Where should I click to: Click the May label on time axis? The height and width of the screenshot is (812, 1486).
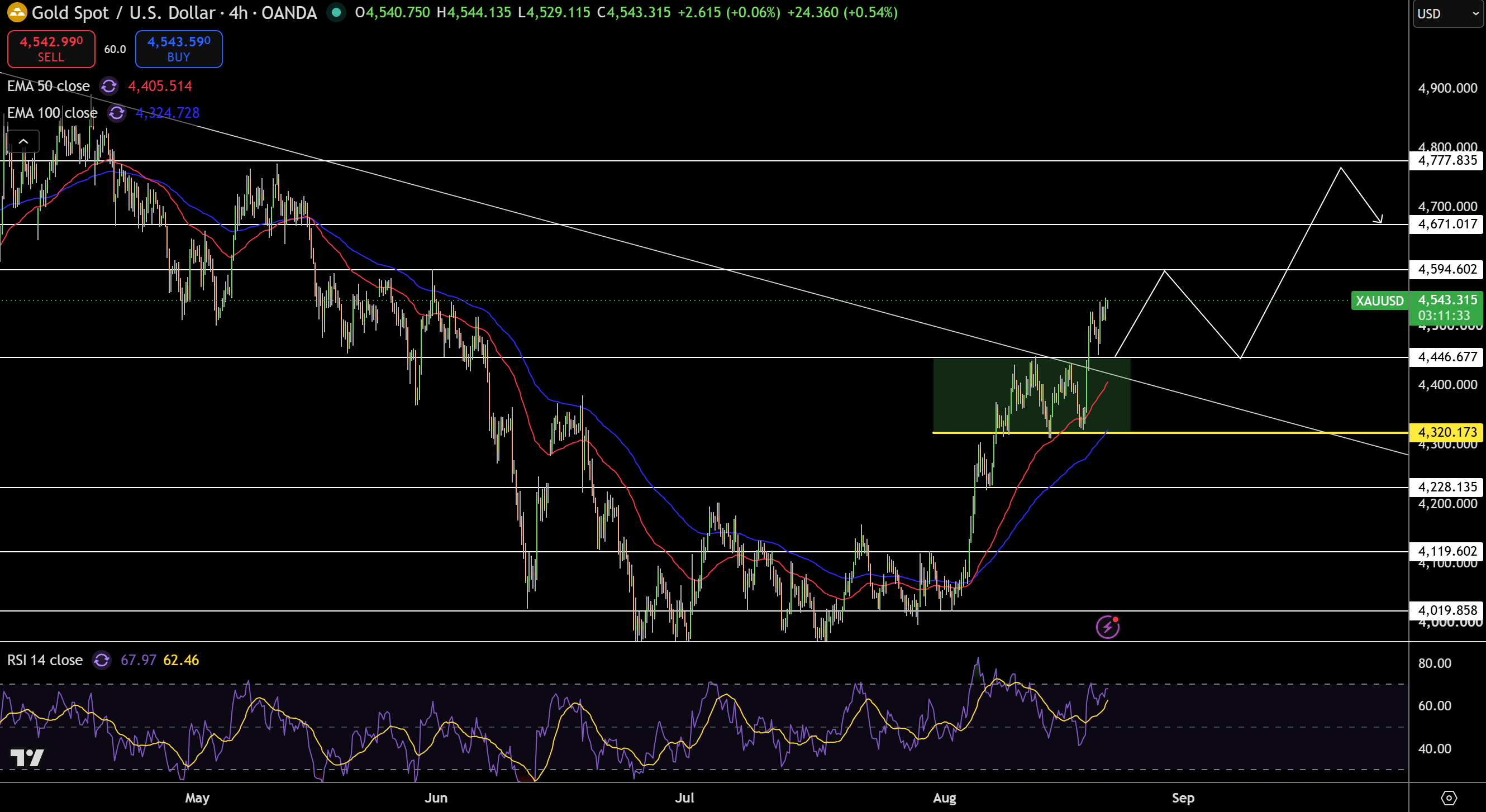click(197, 797)
